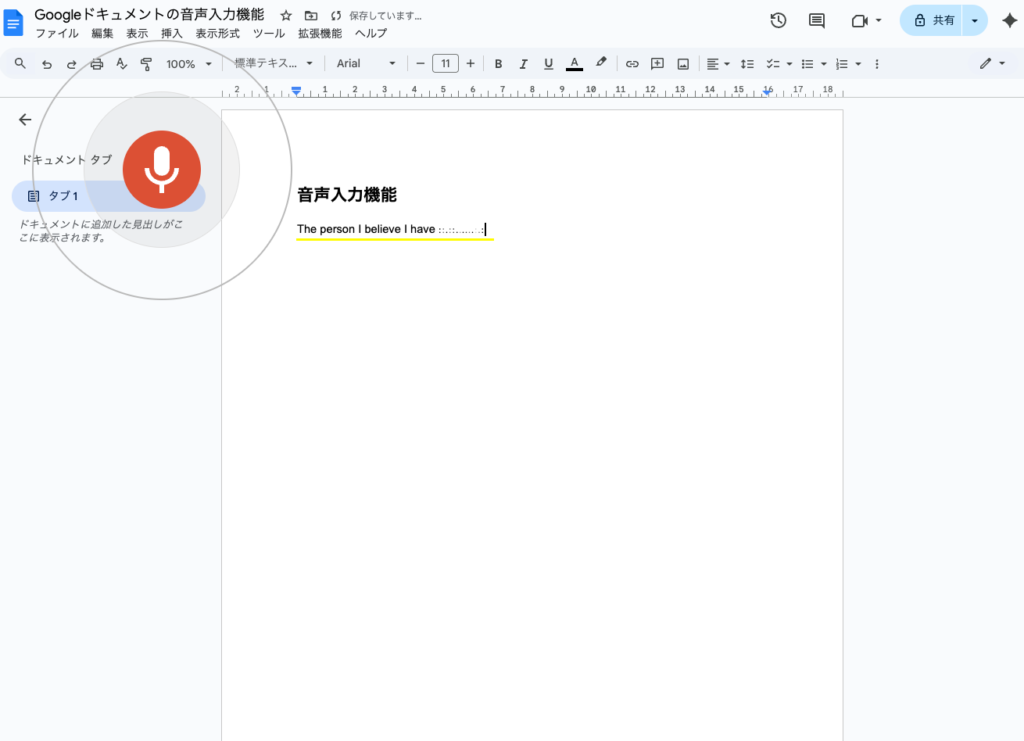Image resolution: width=1024 pixels, height=741 pixels.
Task: Expand the paragraph style dropdown
Action: click(x=273, y=64)
